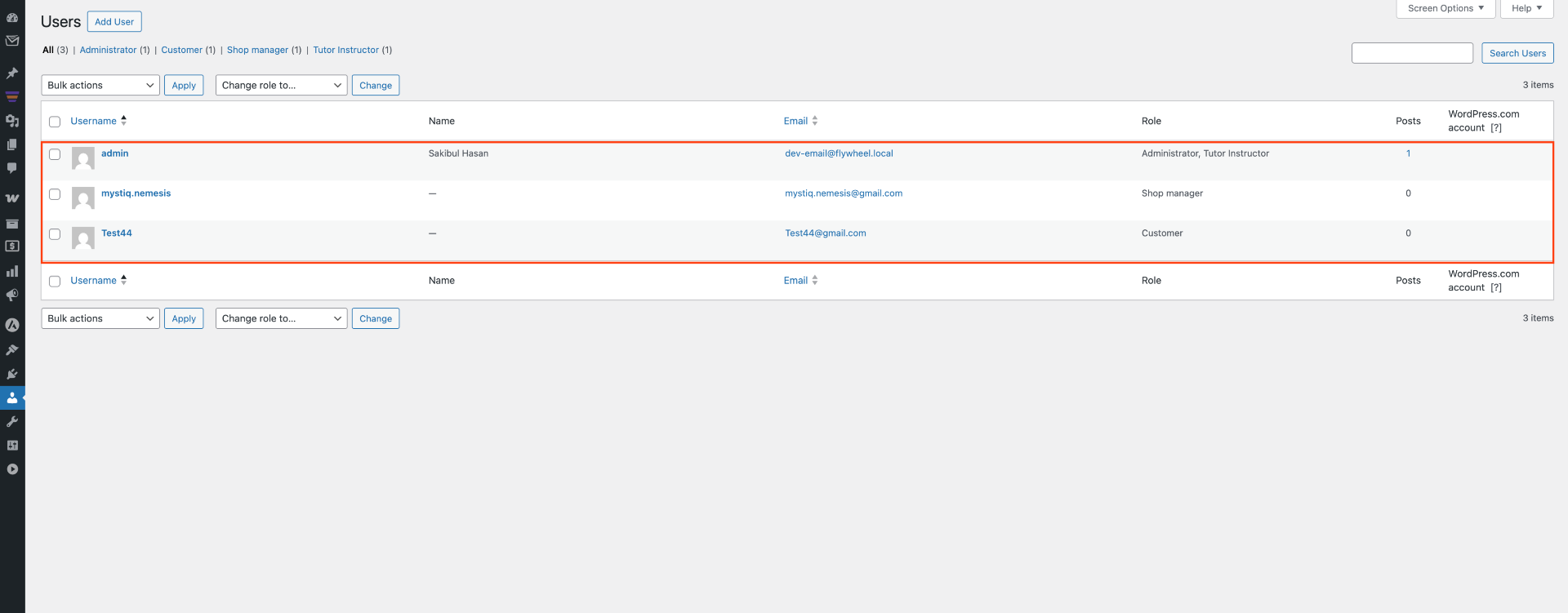Click the bottom Apply button

tap(184, 318)
